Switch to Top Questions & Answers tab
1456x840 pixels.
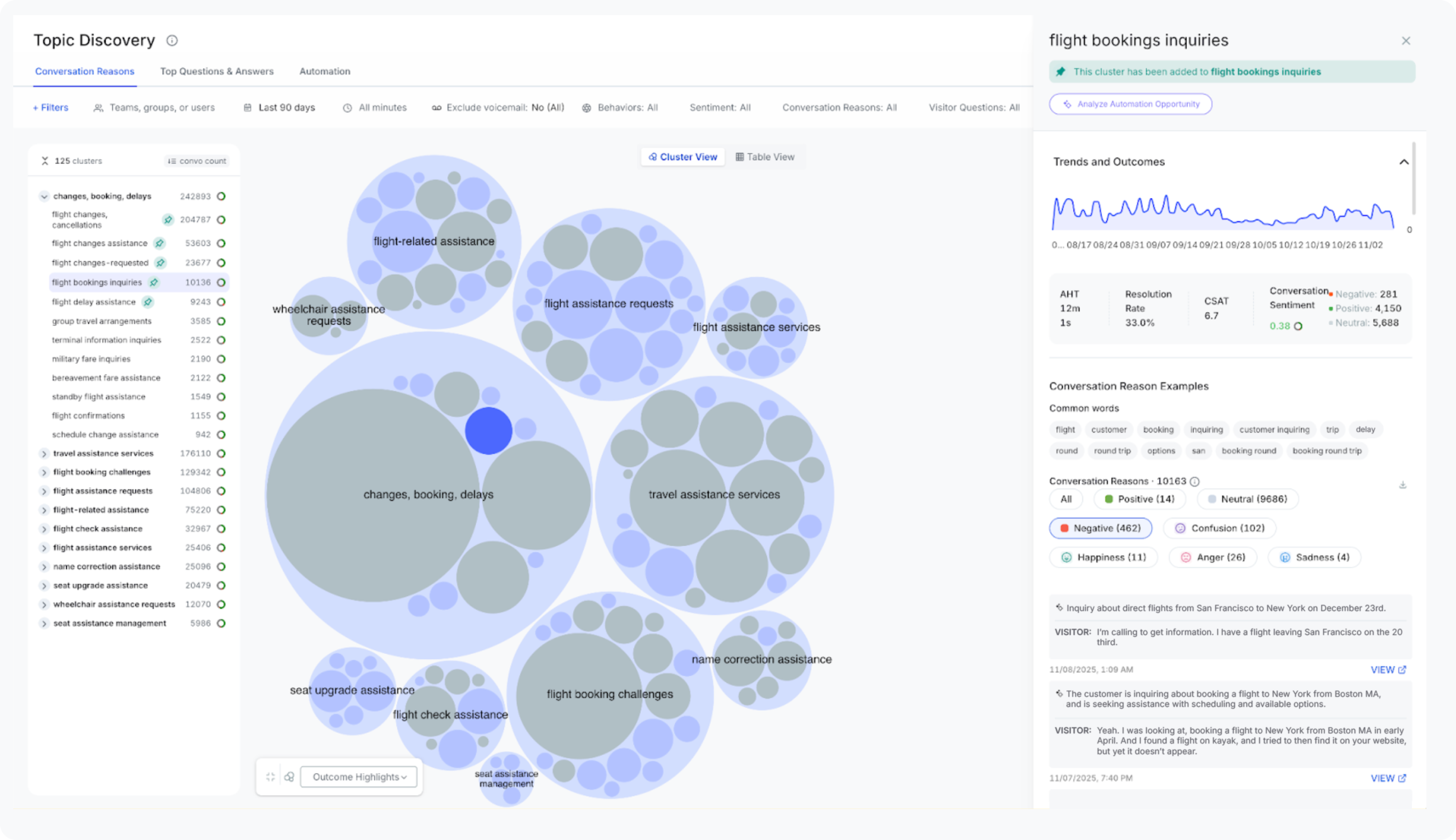point(217,71)
